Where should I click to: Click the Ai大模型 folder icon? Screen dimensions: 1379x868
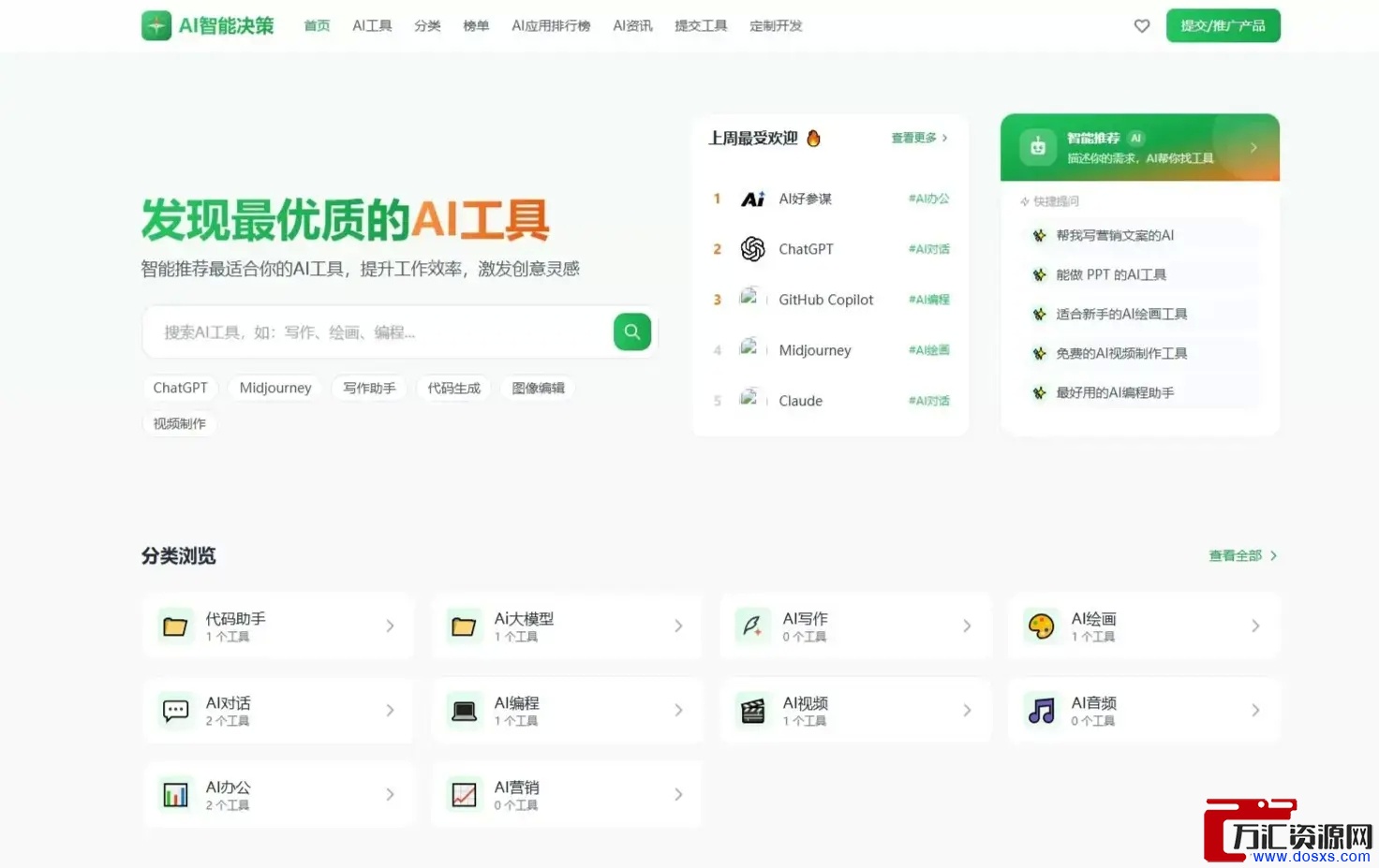464,626
